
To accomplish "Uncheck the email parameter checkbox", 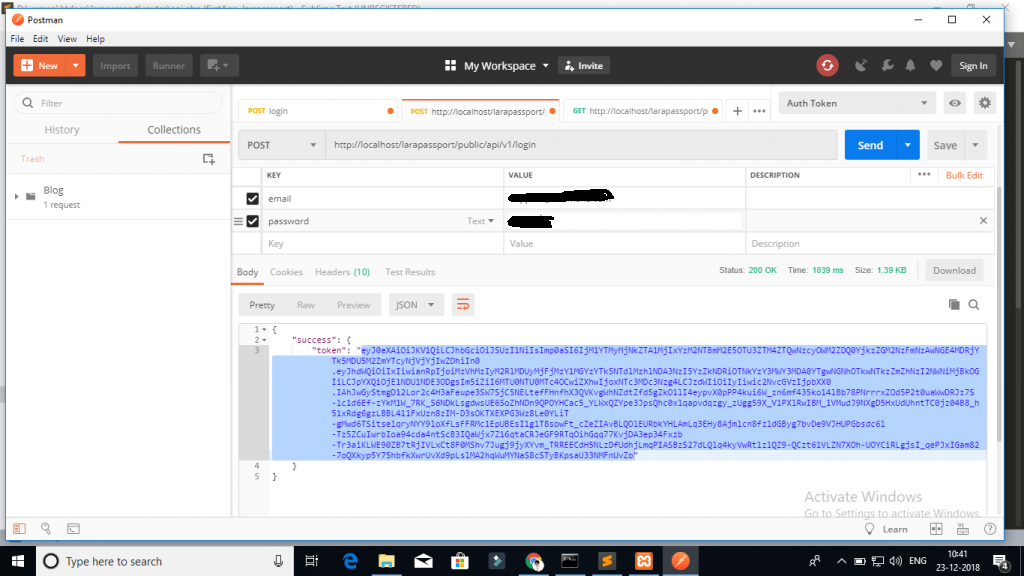I will click(253, 199).
